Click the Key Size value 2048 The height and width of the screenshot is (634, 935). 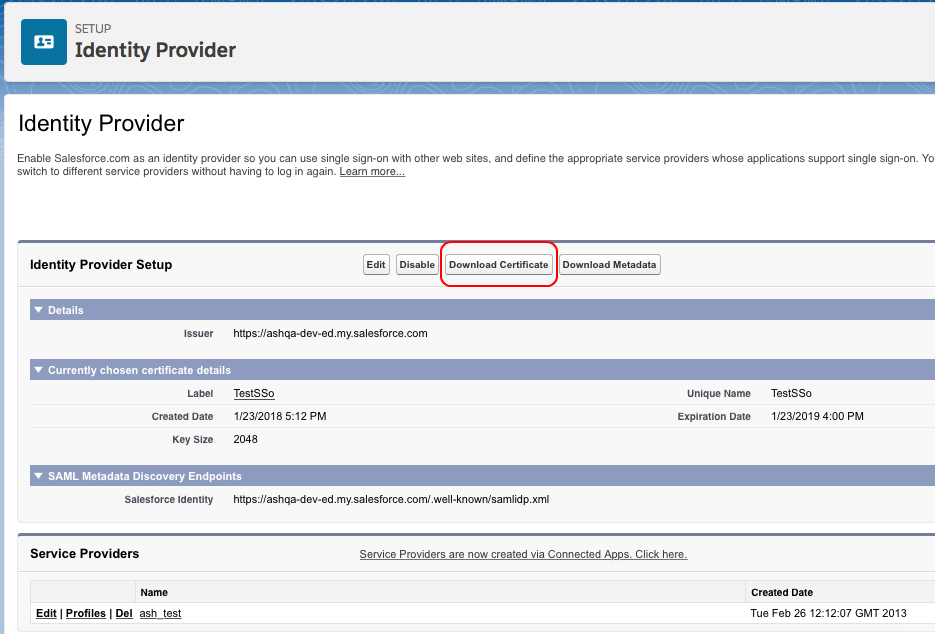tap(246, 440)
